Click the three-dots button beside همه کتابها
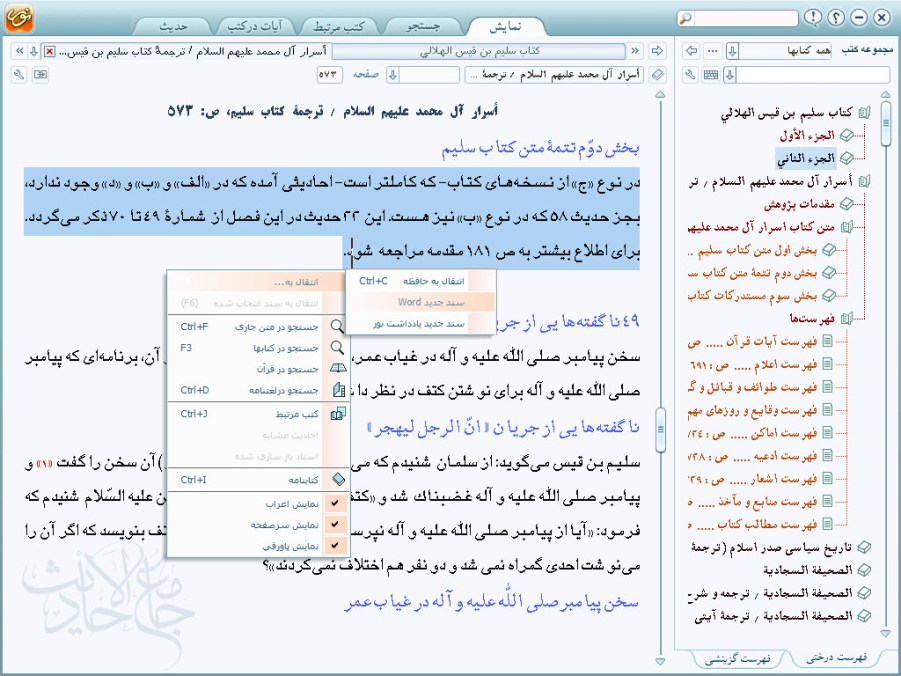The width and height of the screenshot is (901, 676). [x=713, y=51]
